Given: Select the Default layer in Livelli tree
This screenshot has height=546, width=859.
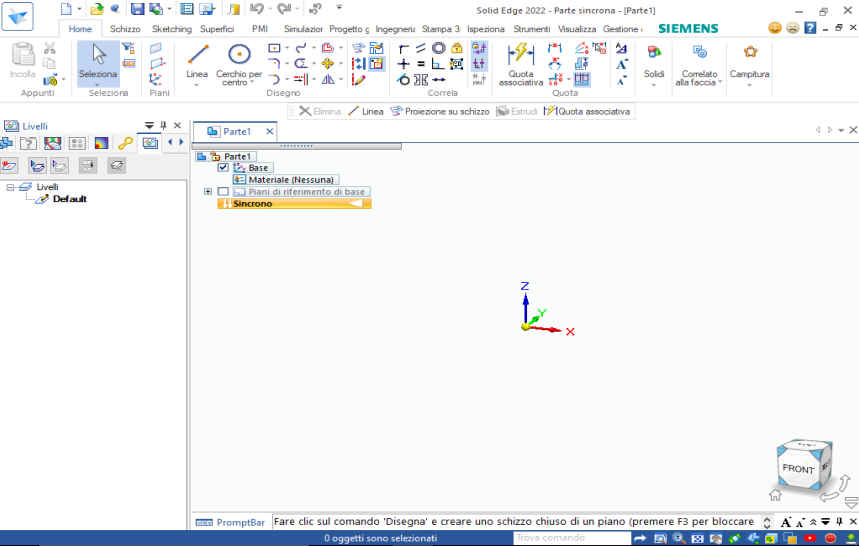Looking at the screenshot, I should coord(69,199).
